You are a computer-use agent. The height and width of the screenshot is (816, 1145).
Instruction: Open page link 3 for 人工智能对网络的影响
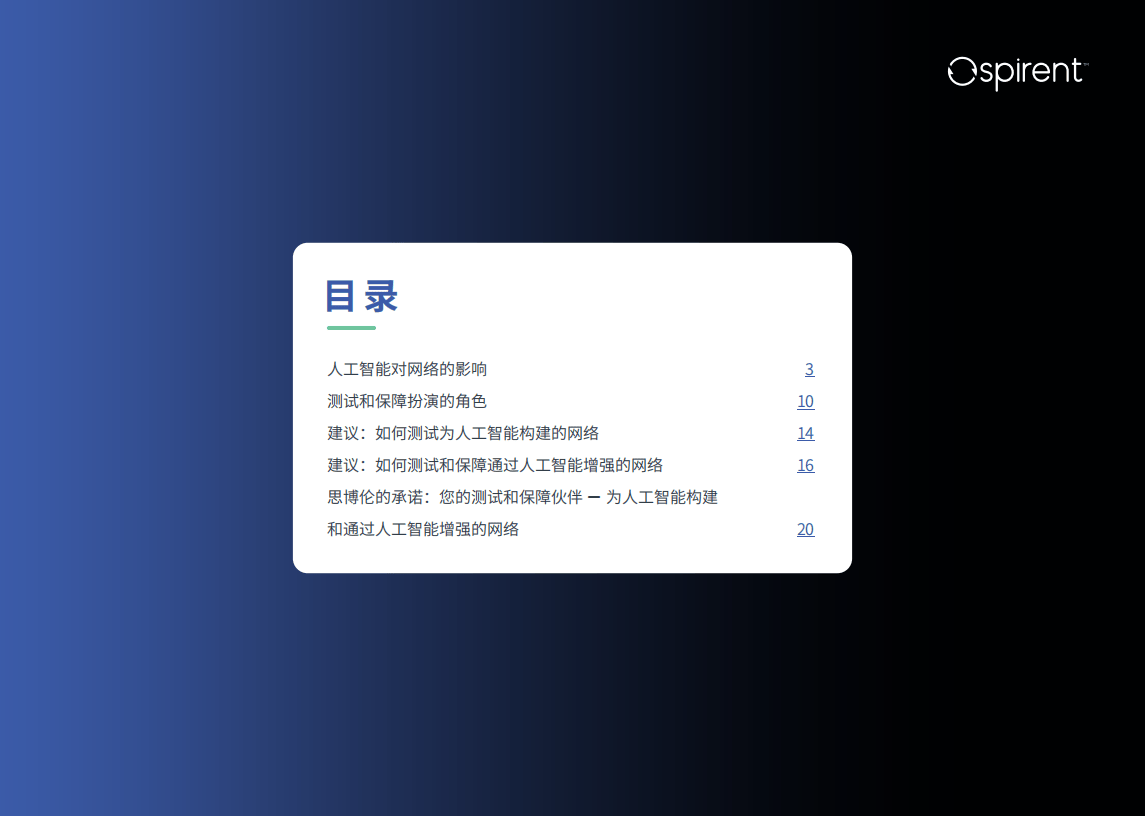[809, 370]
